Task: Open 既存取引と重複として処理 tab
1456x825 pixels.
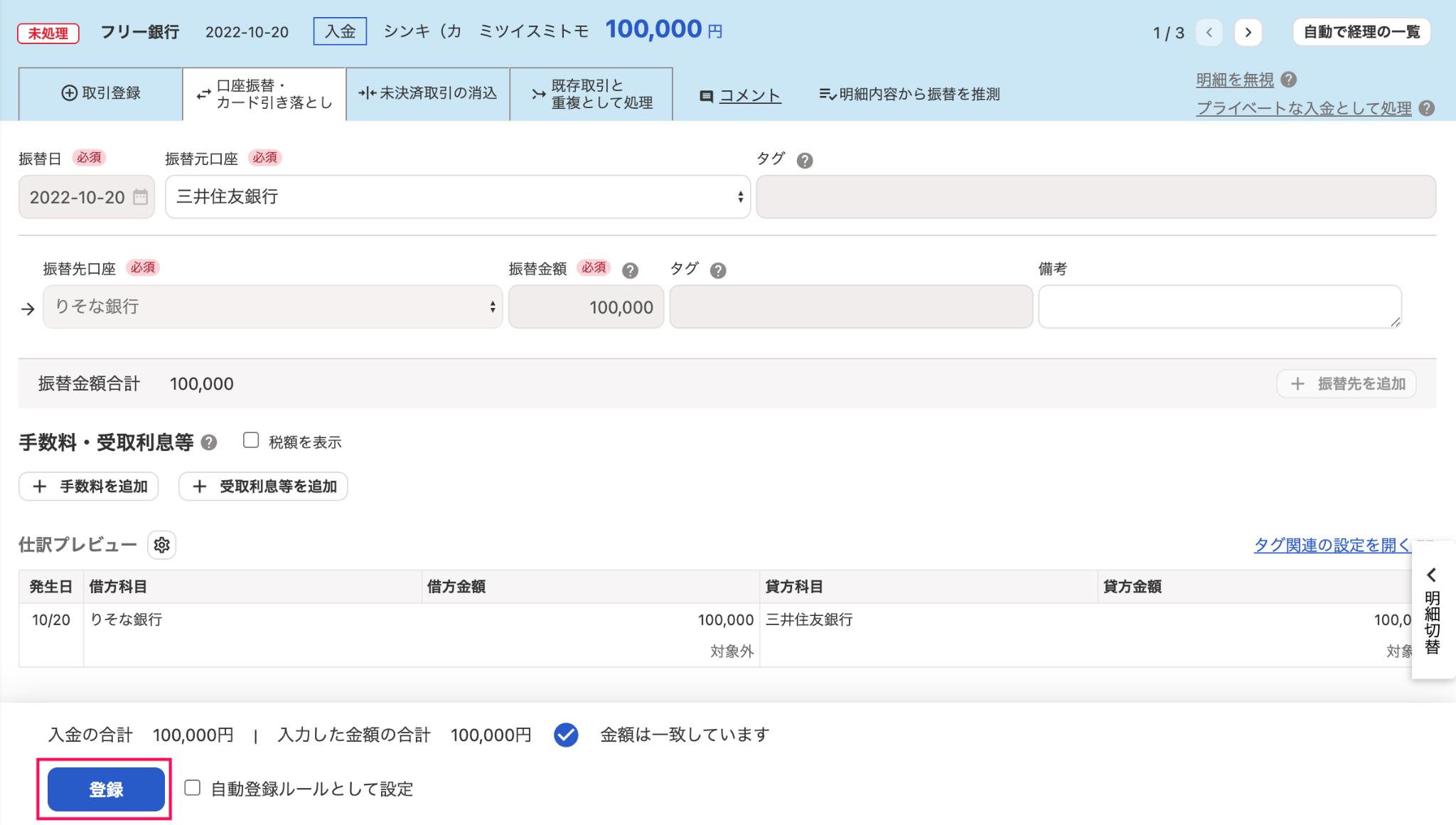Action: point(591,94)
